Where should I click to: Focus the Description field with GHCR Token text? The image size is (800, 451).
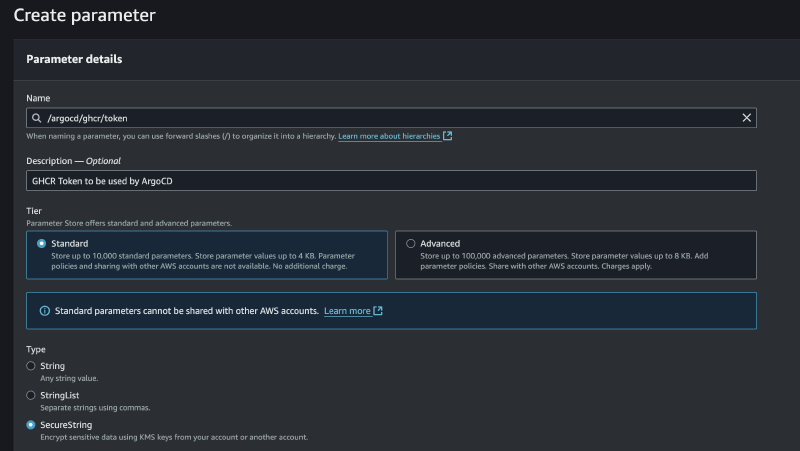[x=391, y=181]
